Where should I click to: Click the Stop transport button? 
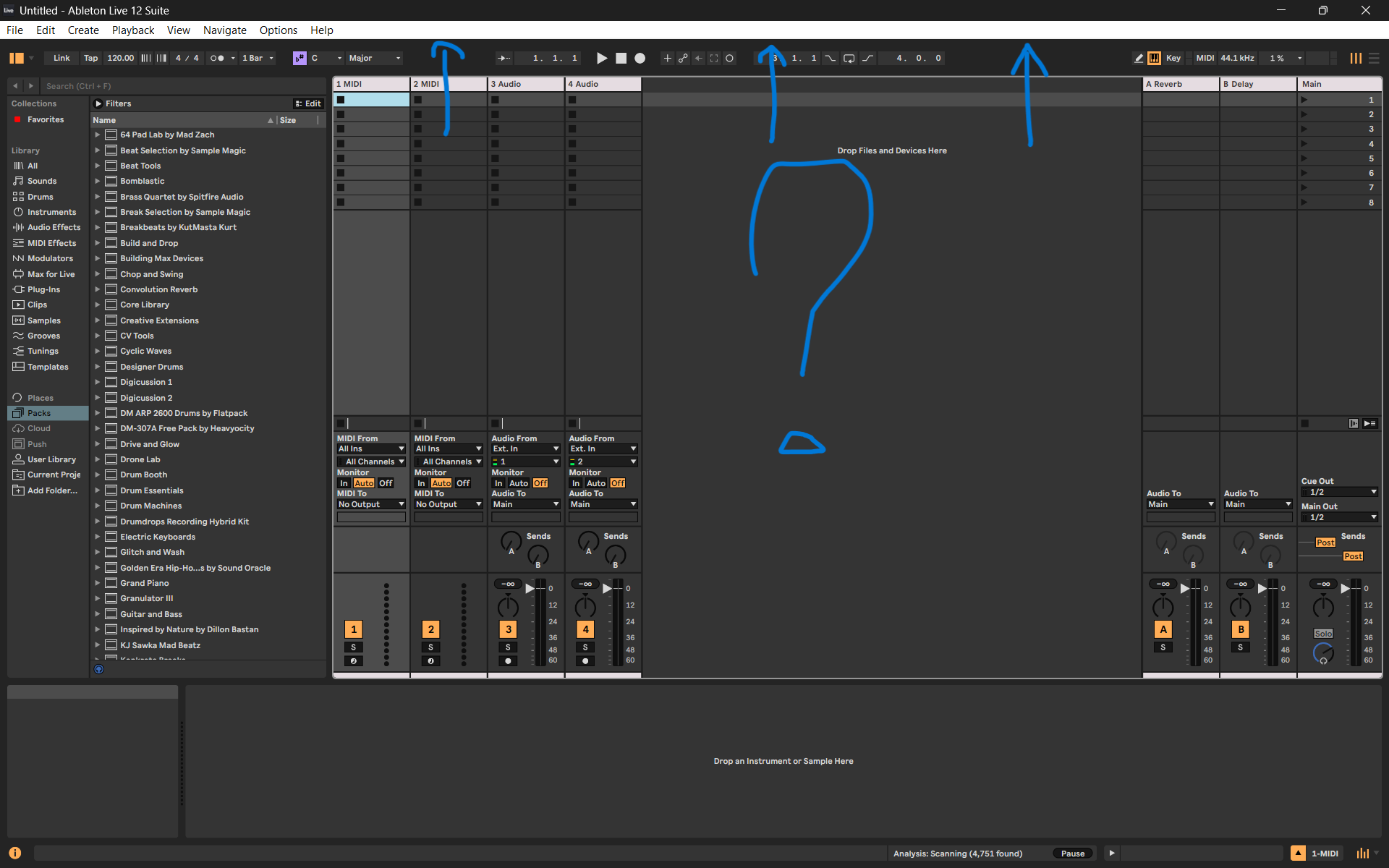(621, 58)
